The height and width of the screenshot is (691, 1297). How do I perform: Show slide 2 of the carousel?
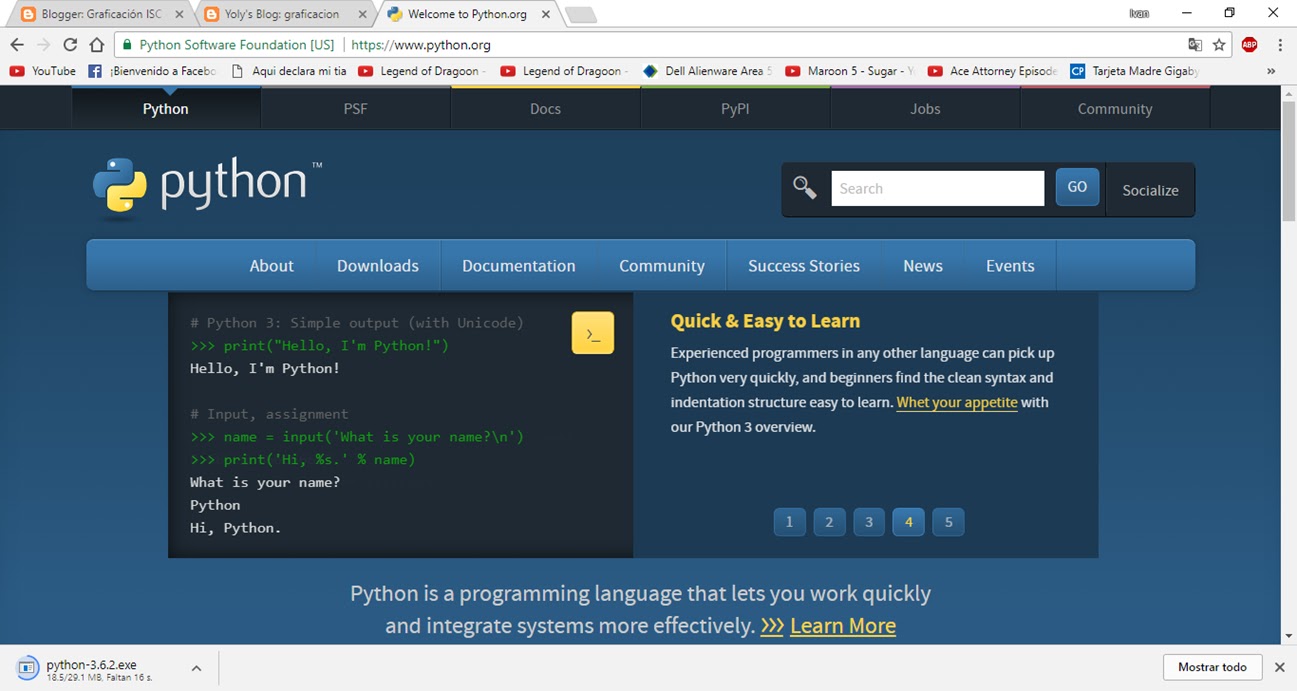tap(829, 522)
